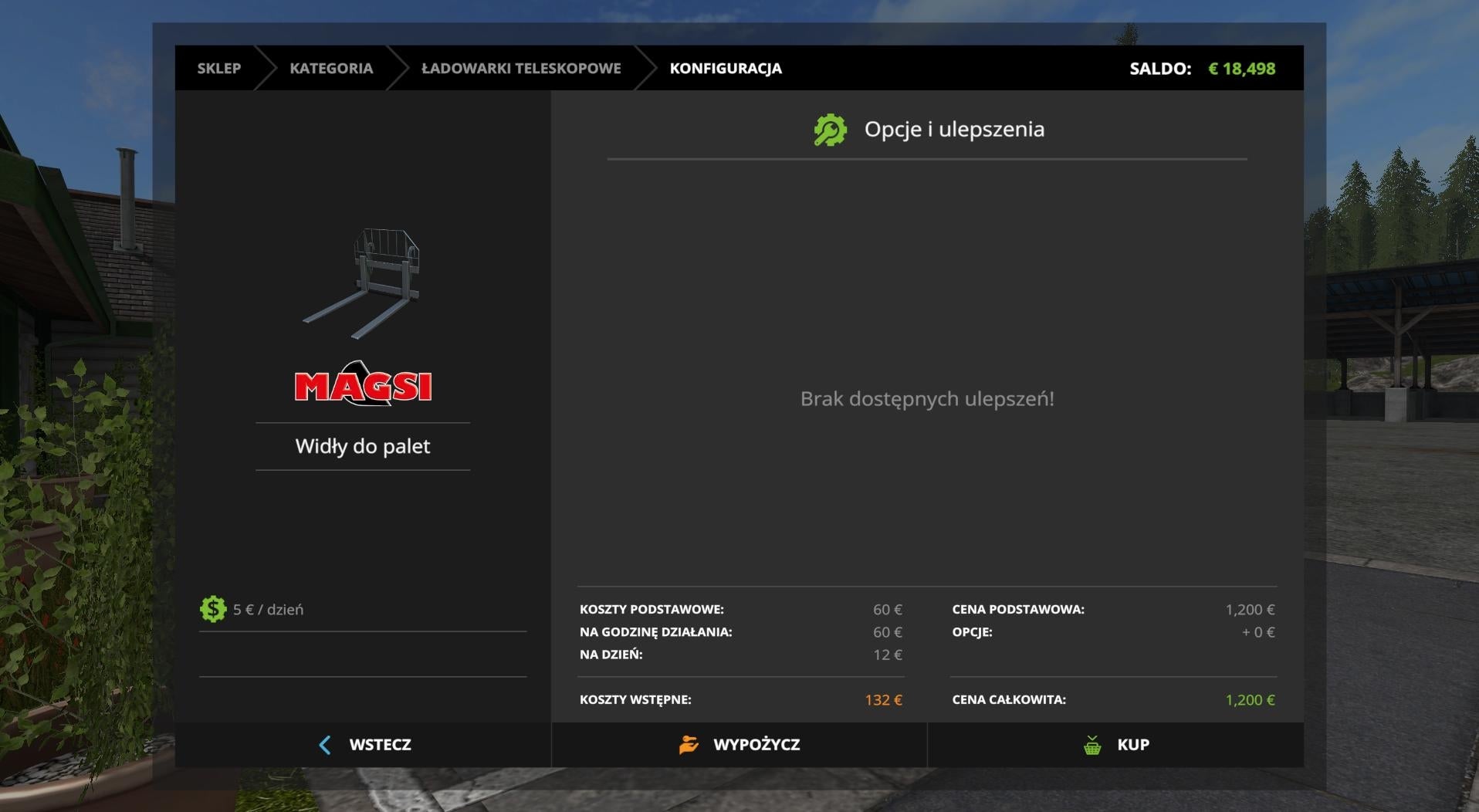The width and height of the screenshot is (1479, 812).
Task: Click the WSTECZ button
Action: 364,745
